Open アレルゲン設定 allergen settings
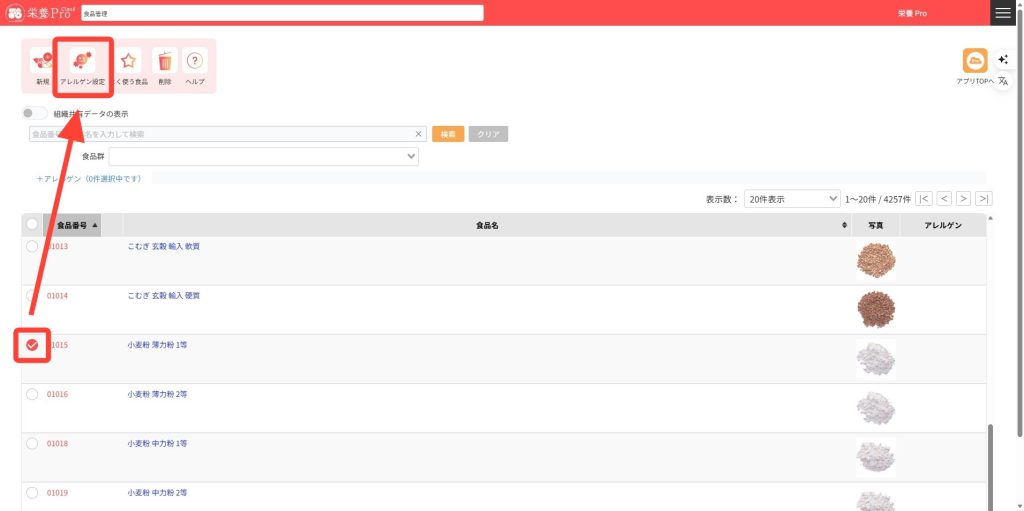Viewport: 1024px width, 511px height. 82,62
